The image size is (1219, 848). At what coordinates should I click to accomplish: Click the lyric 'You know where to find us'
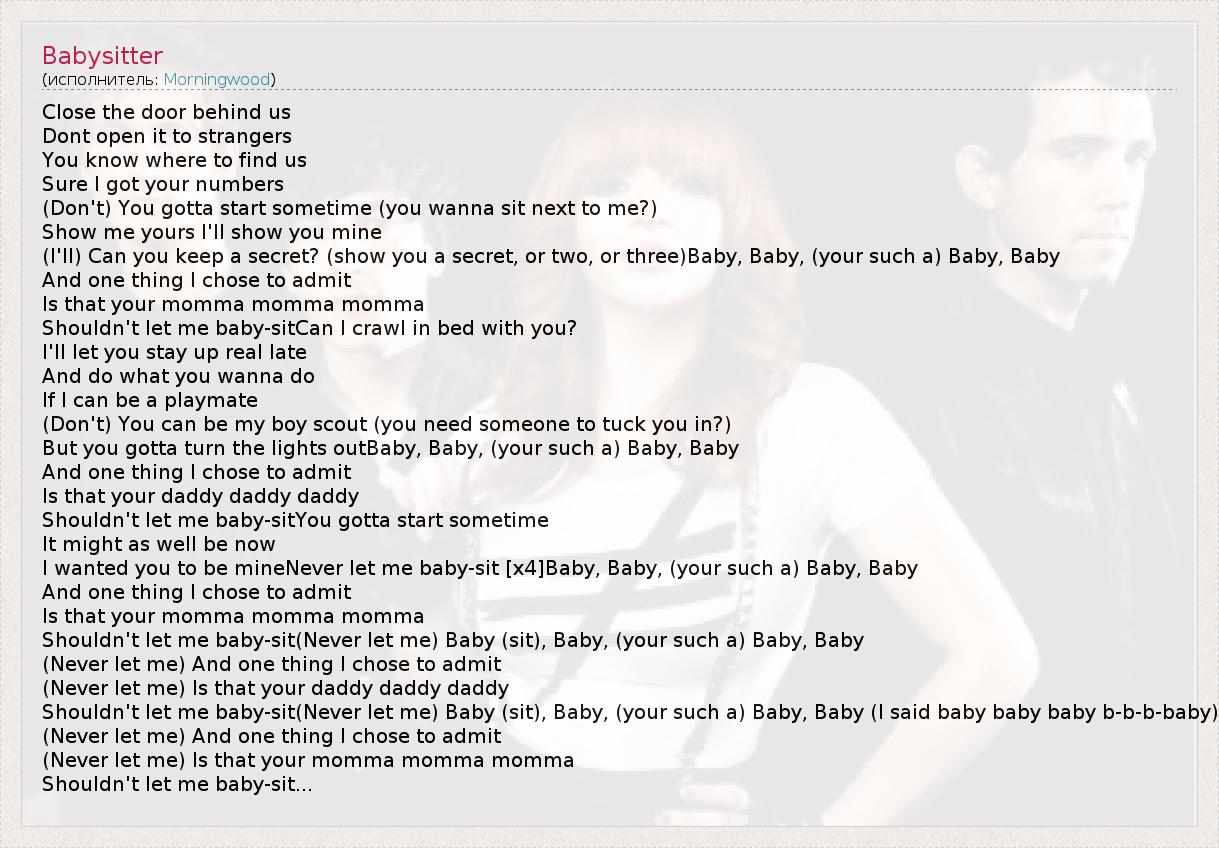coord(174,160)
